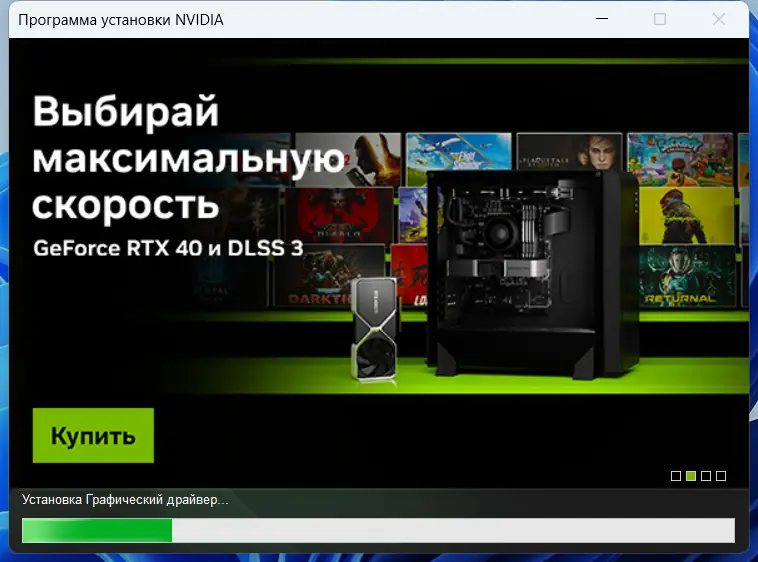Click the Flight Simulator game cover thumbnail
Image resolution: width=758 pixels, height=562 pixels.
[458, 152]
